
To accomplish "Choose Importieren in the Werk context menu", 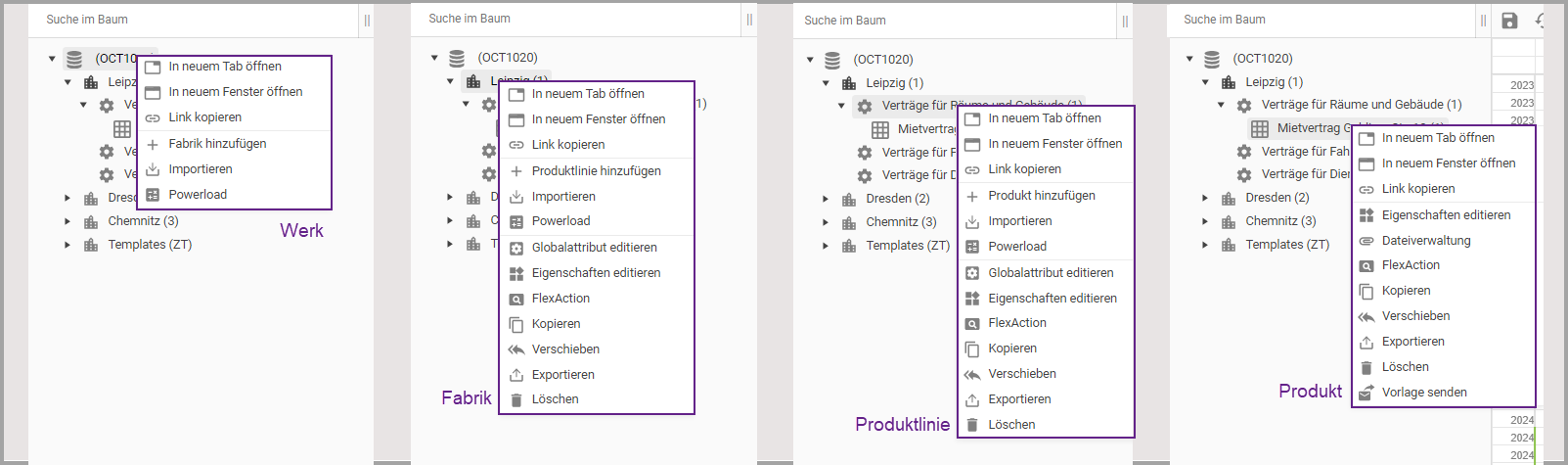I will (x=200, y=169).
